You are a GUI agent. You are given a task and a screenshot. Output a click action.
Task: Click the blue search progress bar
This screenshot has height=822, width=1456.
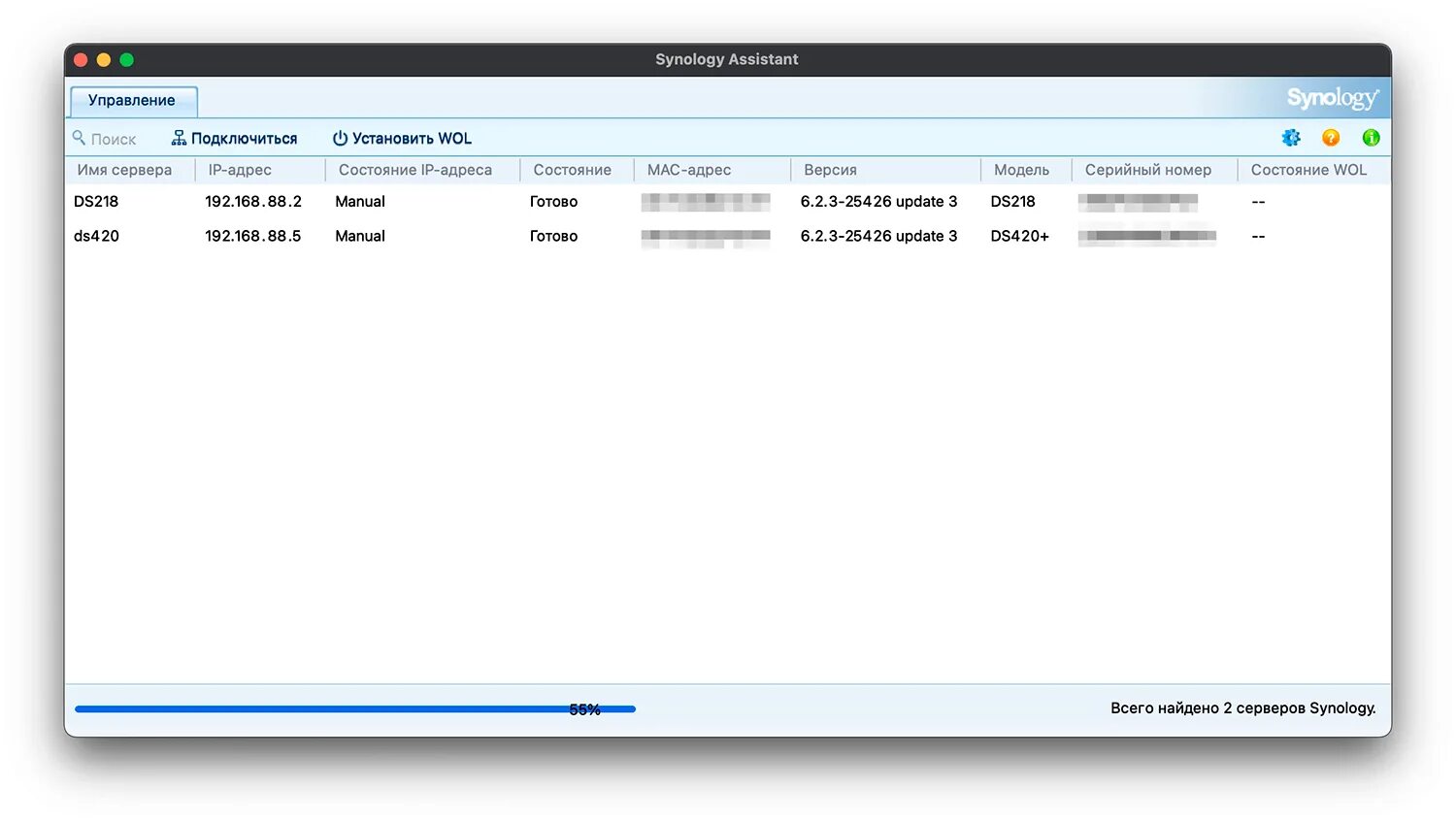[x=355, y=709]
